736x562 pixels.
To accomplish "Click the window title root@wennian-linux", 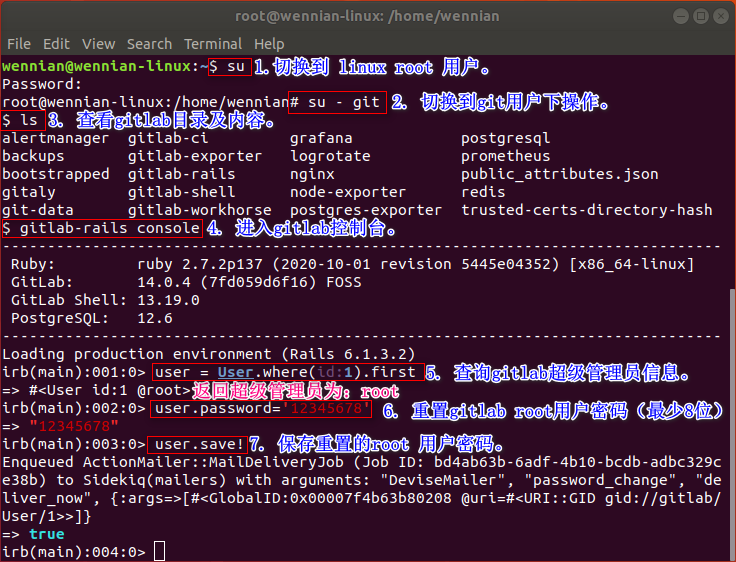I will [x=367, y=16].
